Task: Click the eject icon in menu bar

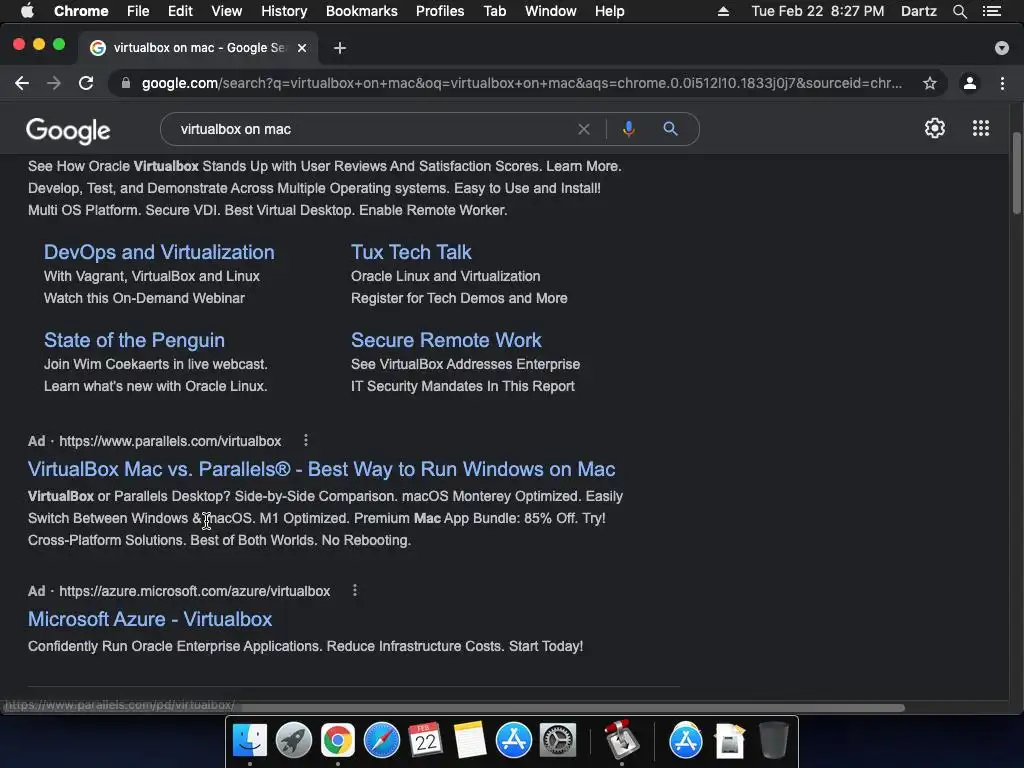Action: pyautogui.click(x=723, y=11)
